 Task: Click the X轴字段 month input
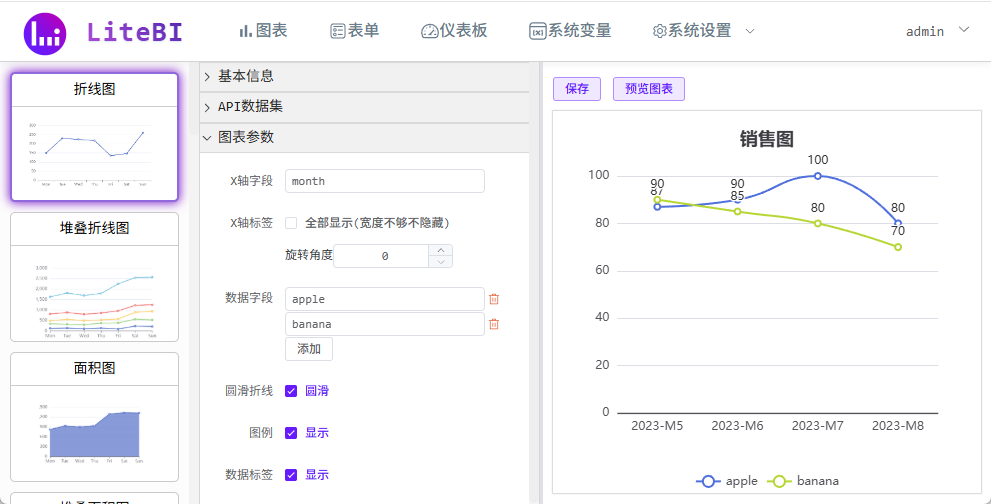[x=385, y=181]
